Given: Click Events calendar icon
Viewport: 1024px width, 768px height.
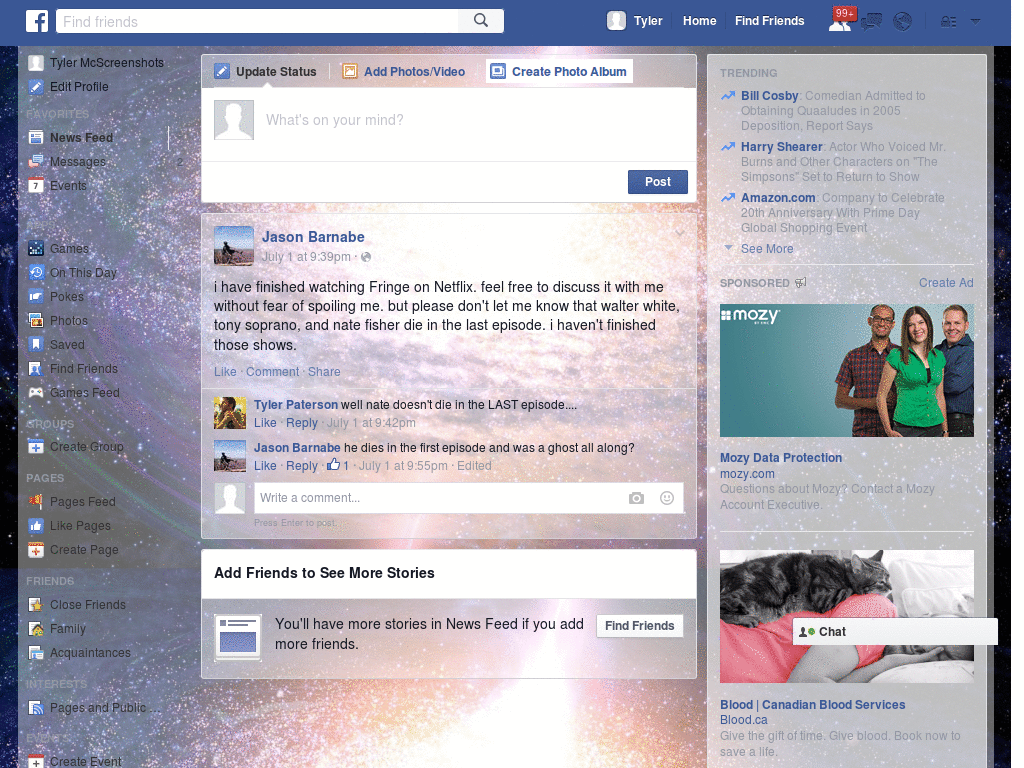Looking at the screenshot, I should coord(36,185).
